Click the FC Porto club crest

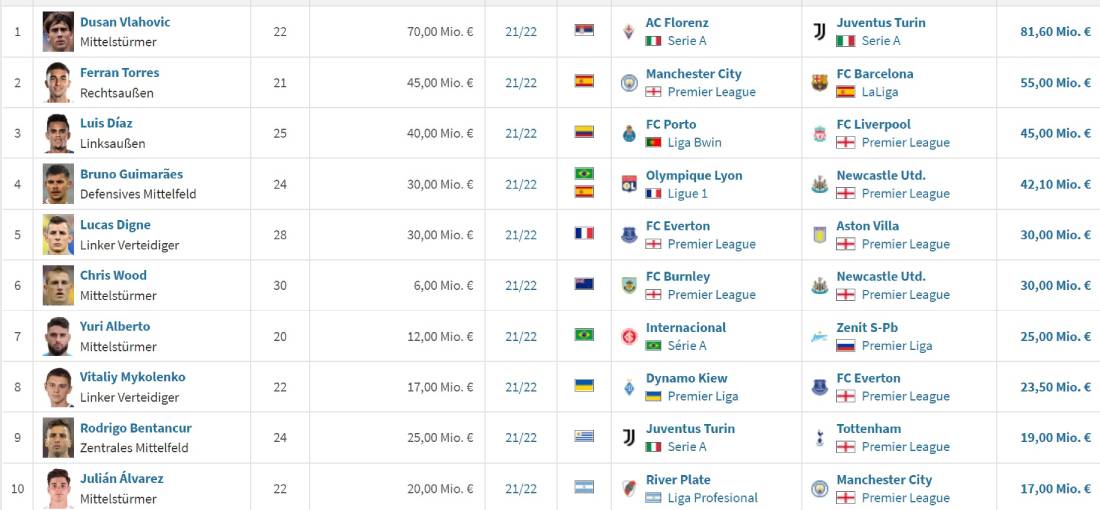(x=629, y=134)
